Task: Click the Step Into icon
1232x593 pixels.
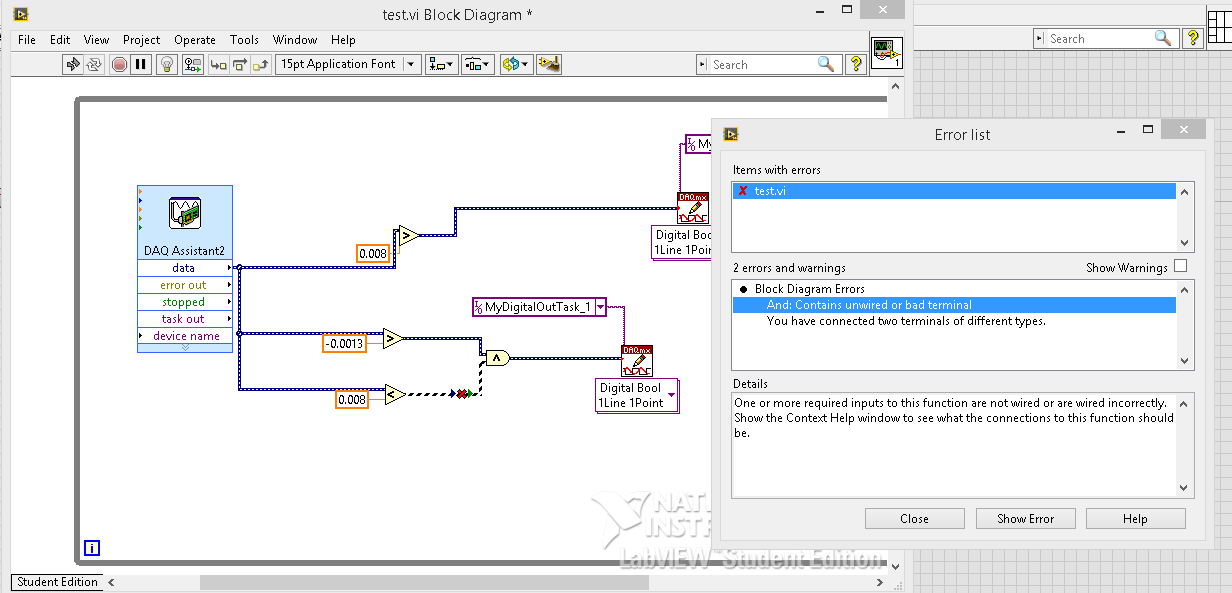Action: pyautogui.click(x=218, y=64)
